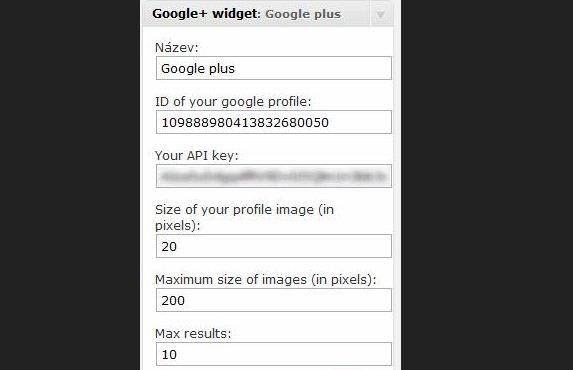Image resolution: width=573 pixels, height=370 pixels.
Task: Place the cursor after the number 10
Action: pos(178,355)
